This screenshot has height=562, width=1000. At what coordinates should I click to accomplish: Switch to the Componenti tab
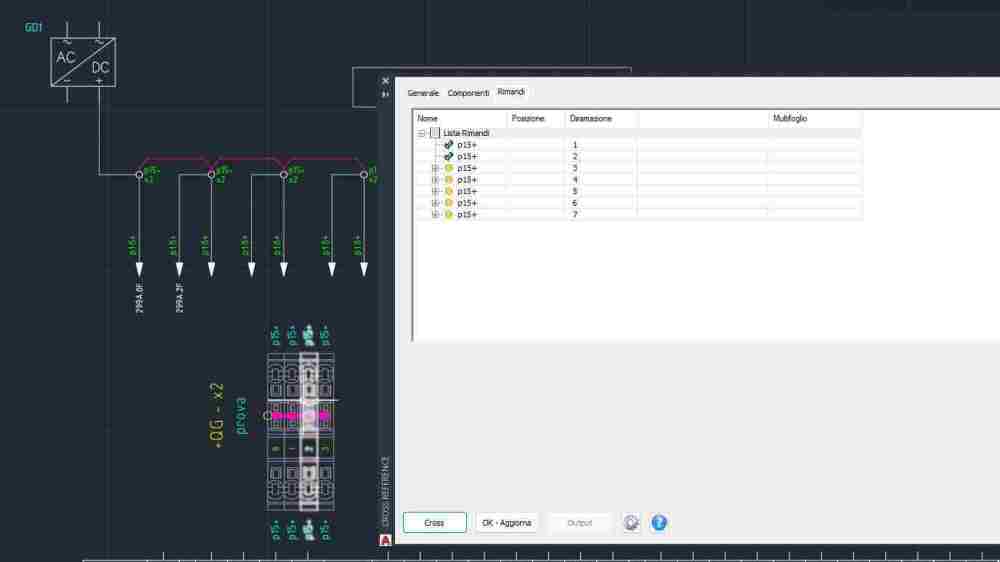point(468,93)
